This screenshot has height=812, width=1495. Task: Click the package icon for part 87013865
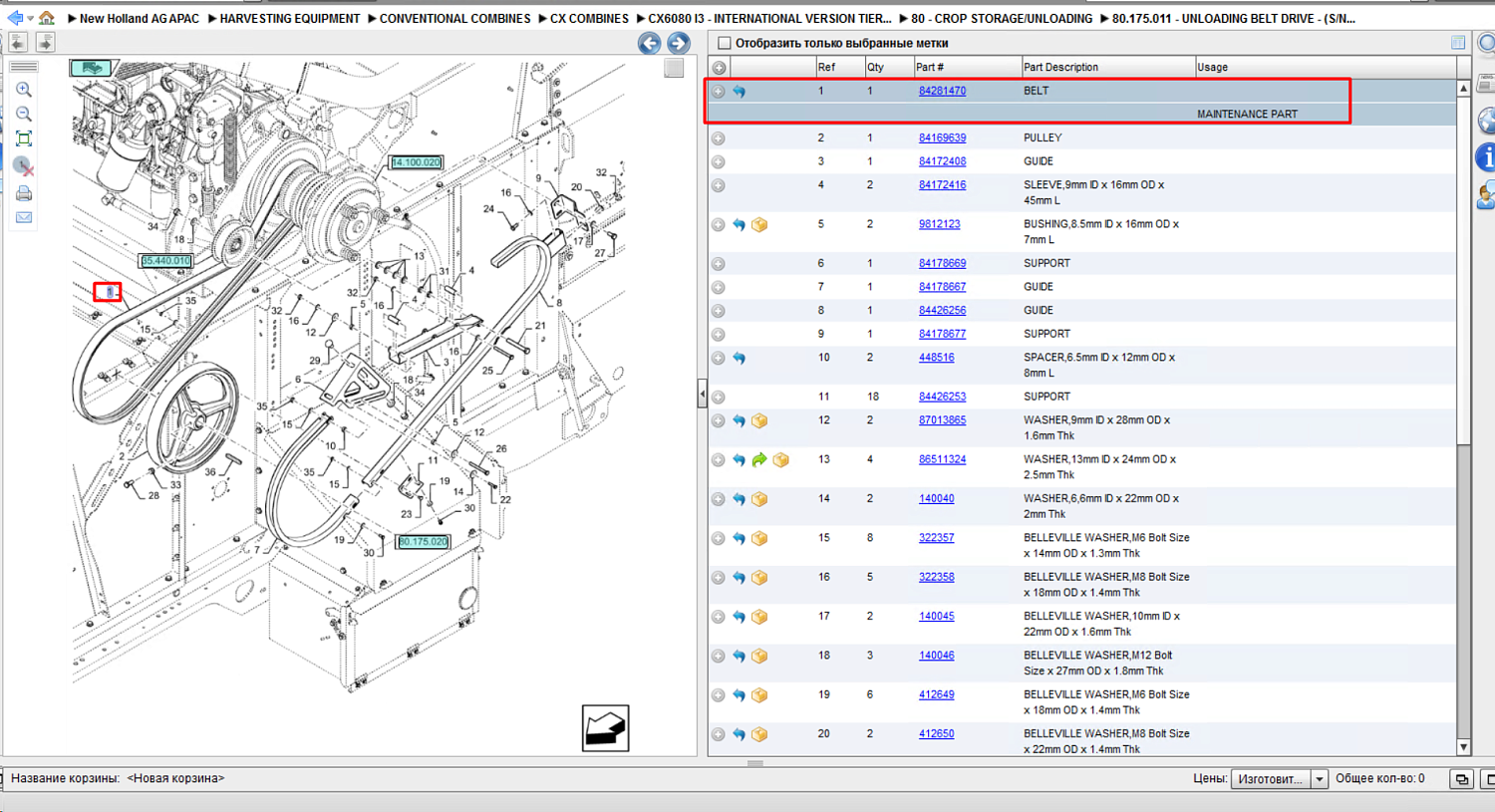pos(759,421)
